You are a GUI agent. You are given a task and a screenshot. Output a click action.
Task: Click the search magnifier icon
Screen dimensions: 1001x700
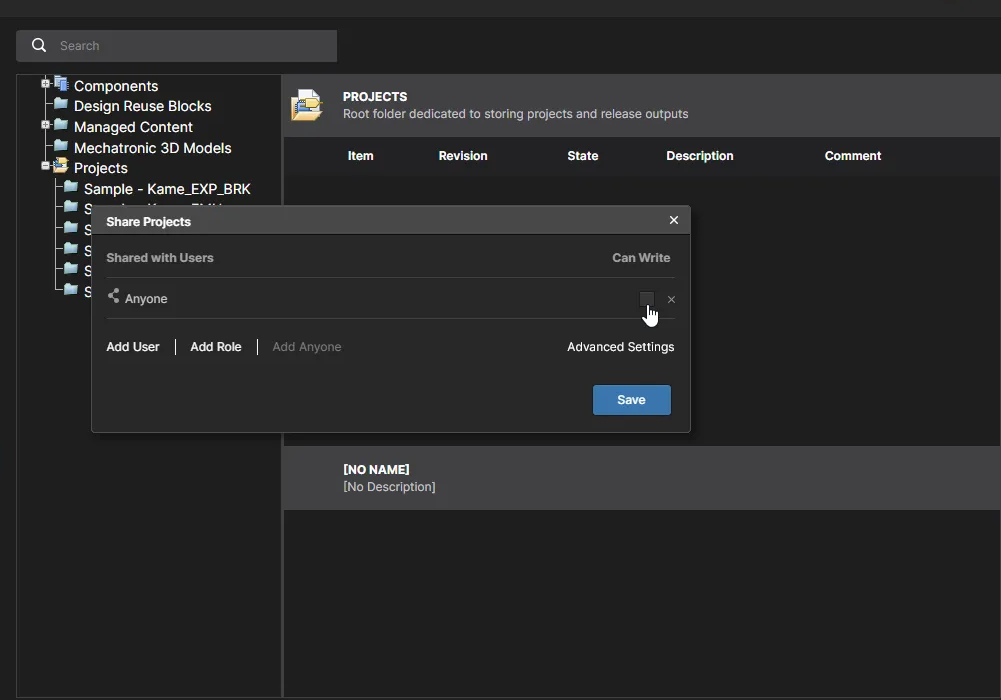pos(39,45)
